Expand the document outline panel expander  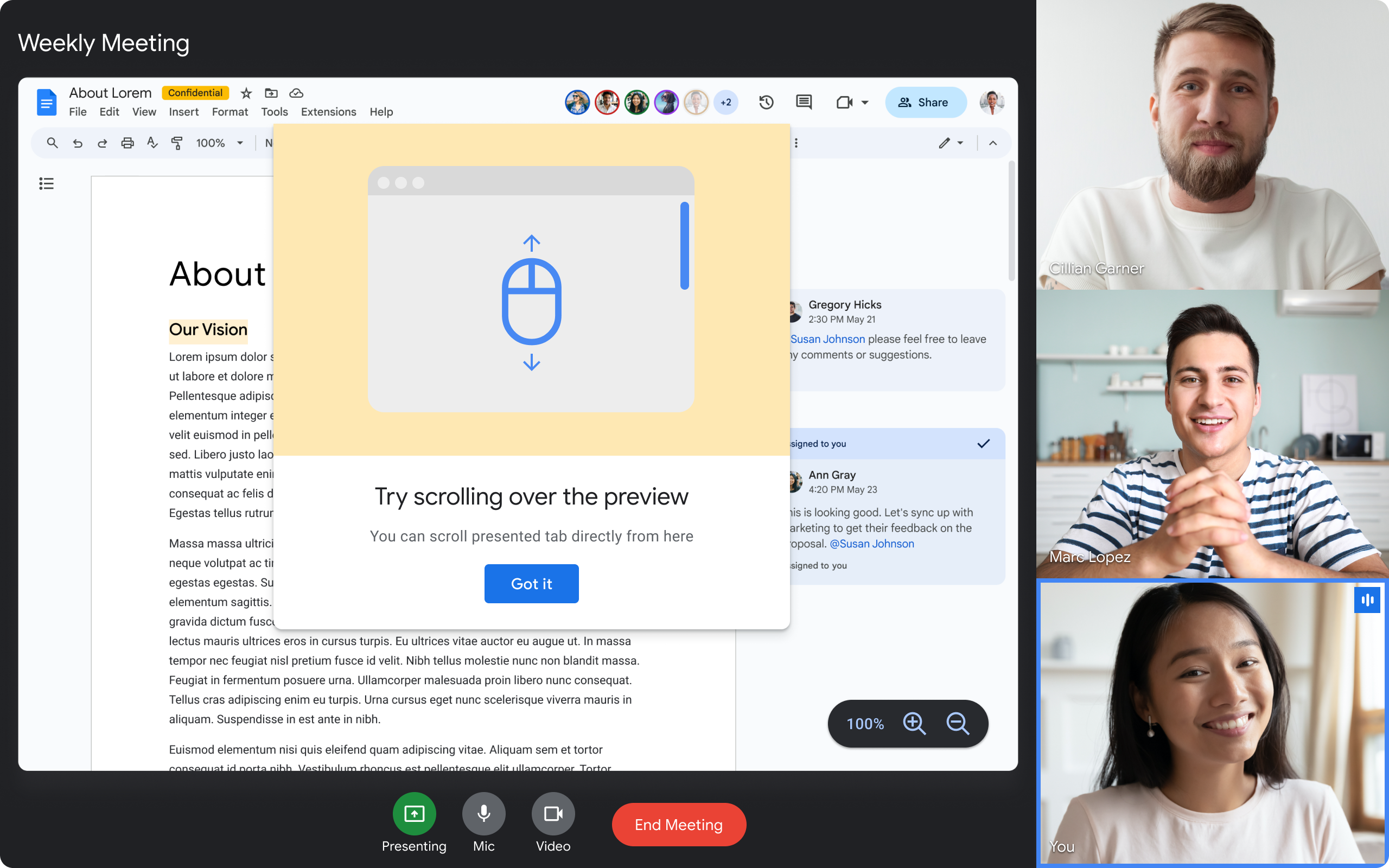click(x=47, y=183)
